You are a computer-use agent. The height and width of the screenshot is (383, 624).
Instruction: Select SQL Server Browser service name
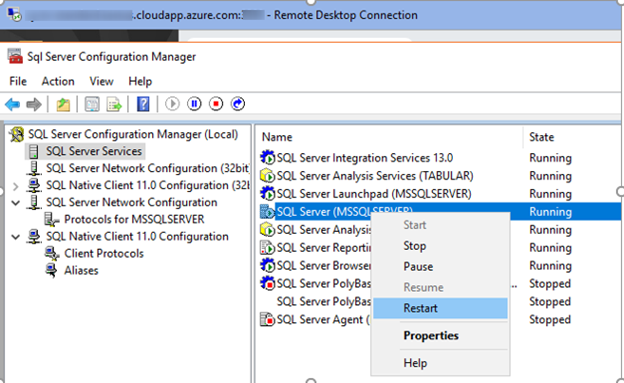(324, 266)
